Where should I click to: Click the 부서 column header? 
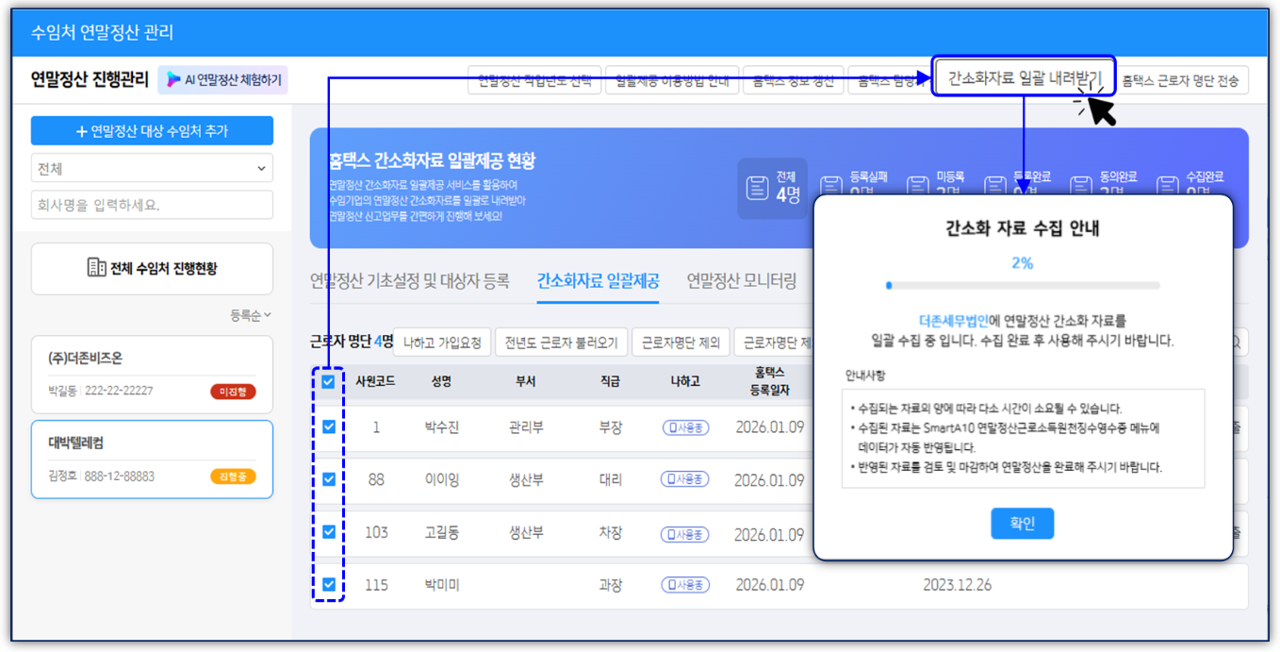pos(526,381)
